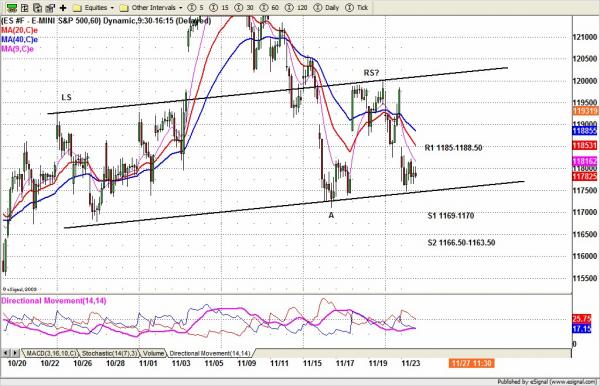Click the page refresh icon in toolbar
The height and width of the screenshot is (386, 600).
37,7
